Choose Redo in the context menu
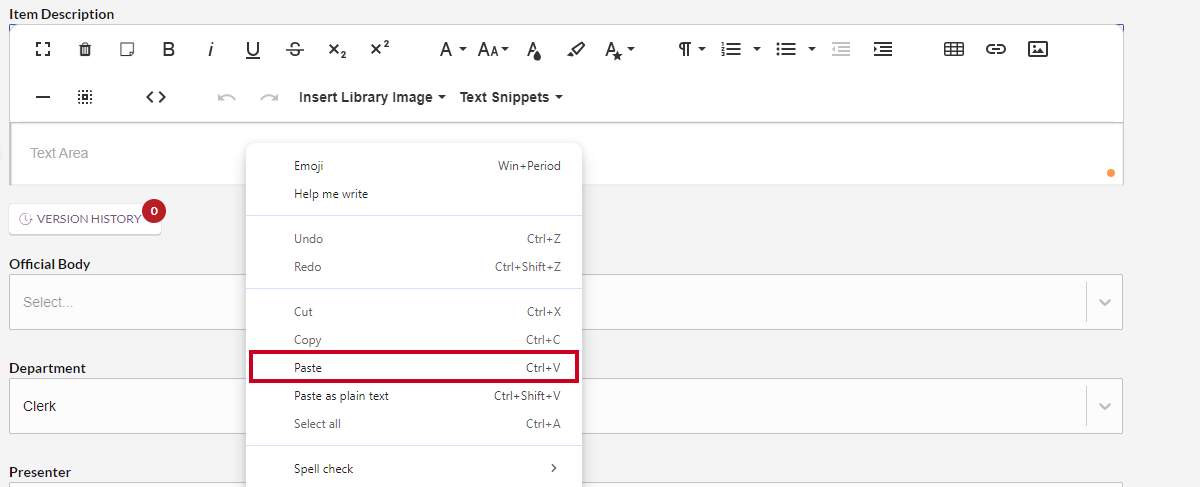This screenshot has width=1200, height=487. click(414, 267)
